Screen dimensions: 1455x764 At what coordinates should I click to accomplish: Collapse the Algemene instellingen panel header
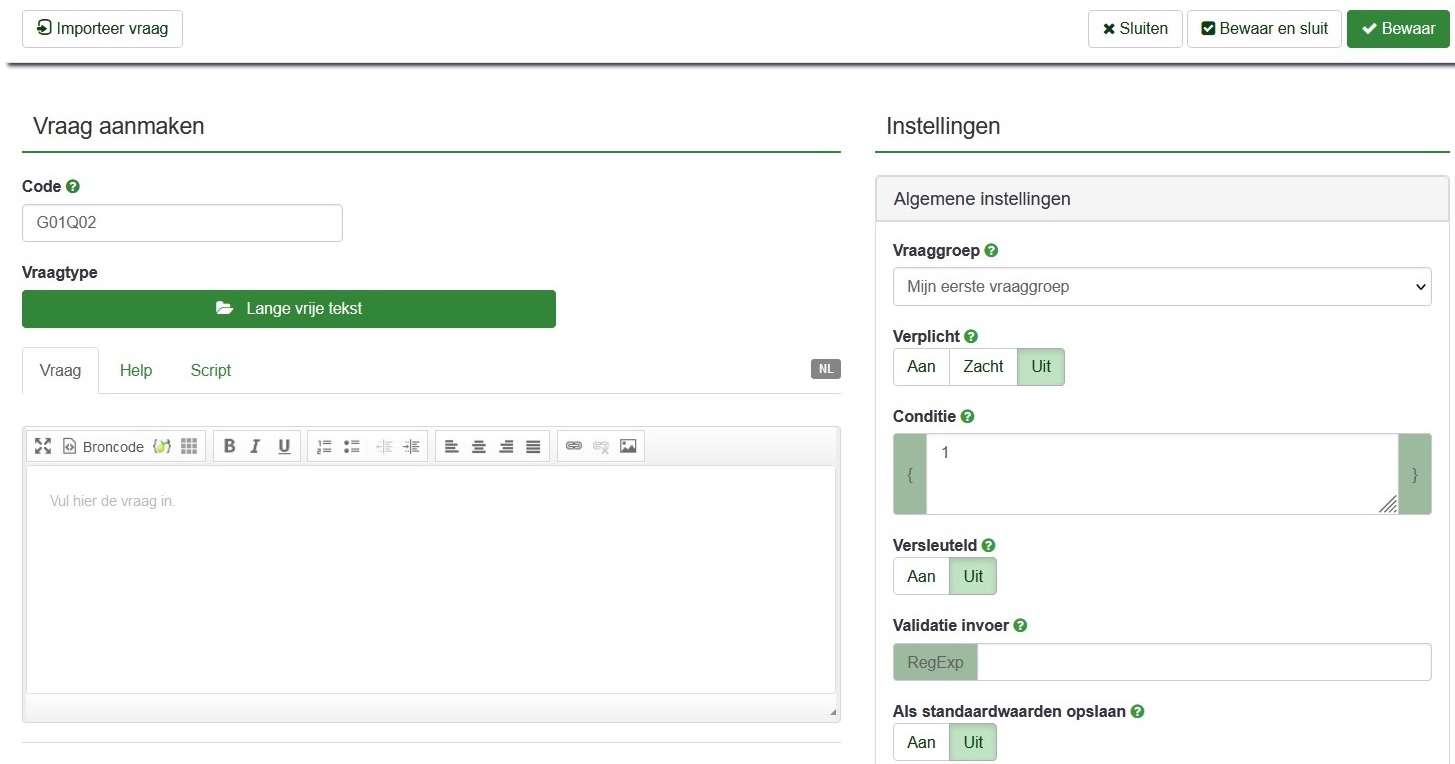(1161, 199)
